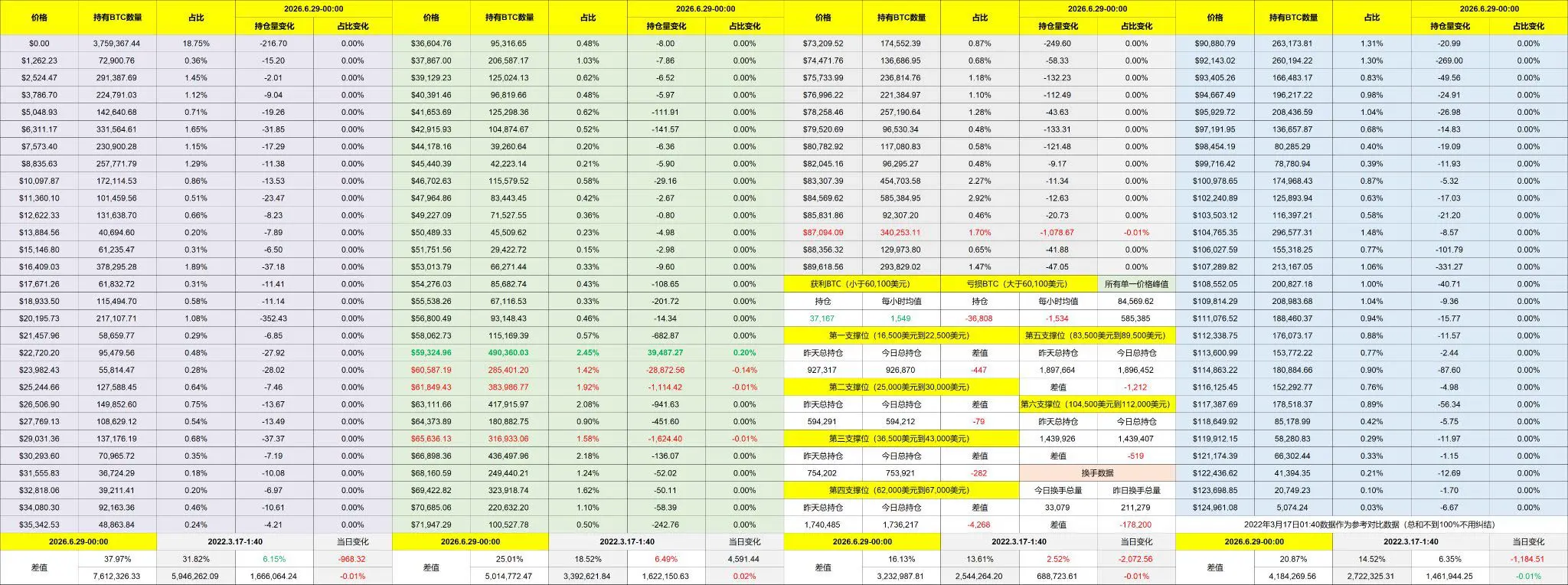Click the holding value 585,384.95

(901, 198)
